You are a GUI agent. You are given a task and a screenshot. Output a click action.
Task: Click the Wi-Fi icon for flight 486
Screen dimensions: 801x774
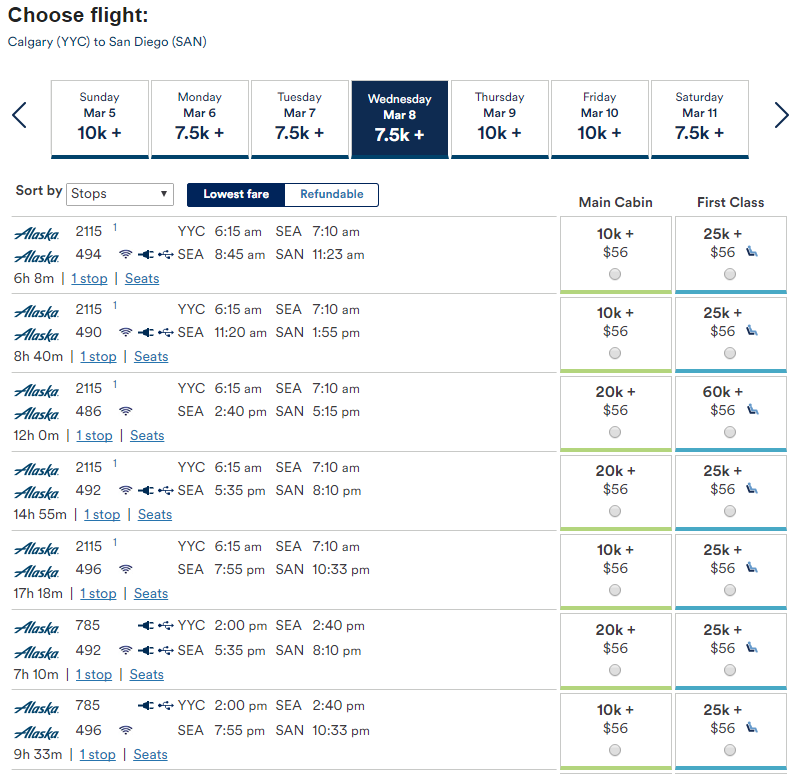pos(126,411)
